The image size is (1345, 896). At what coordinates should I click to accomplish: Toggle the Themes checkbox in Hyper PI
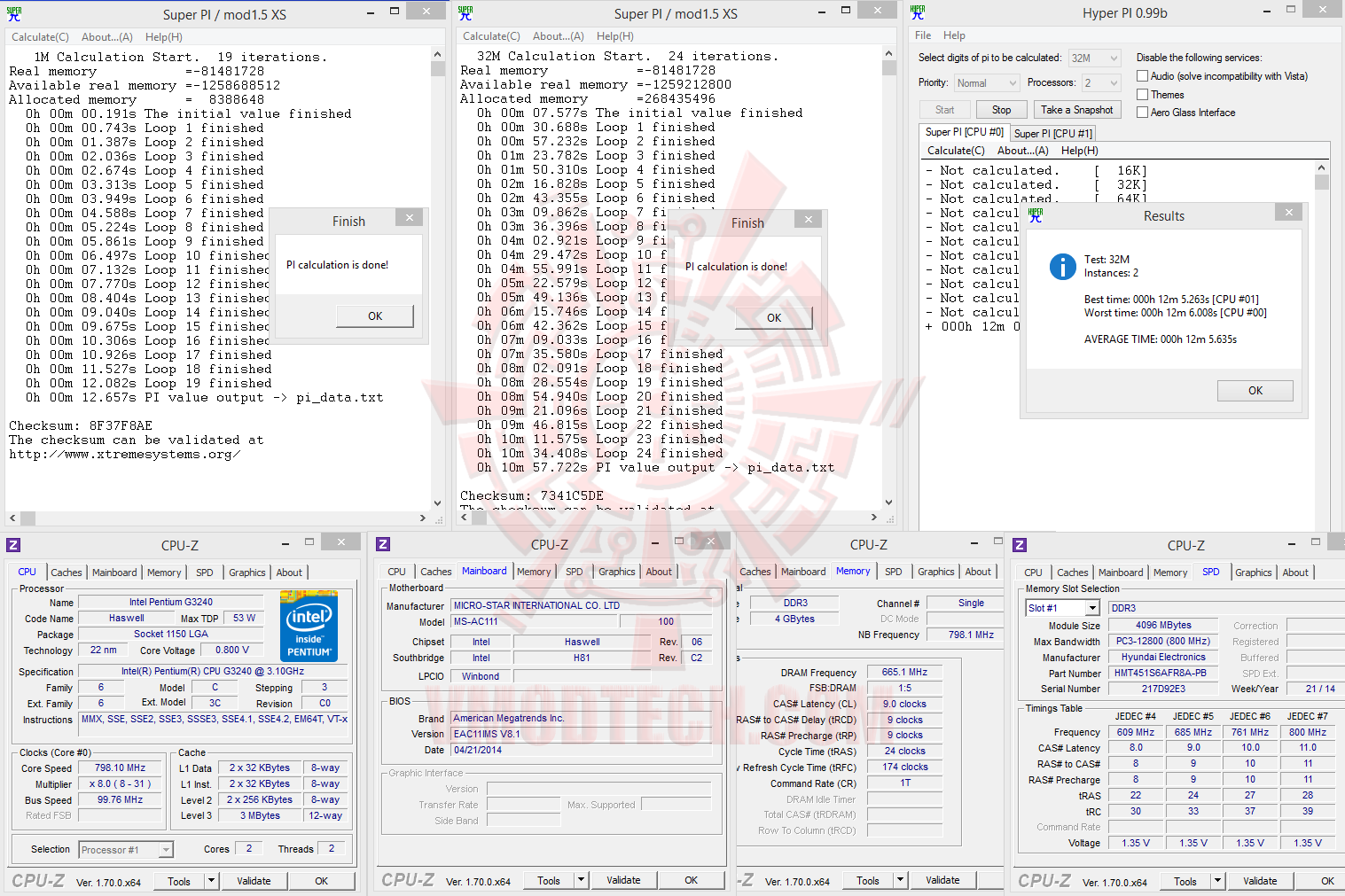(x=1143, y=95)
